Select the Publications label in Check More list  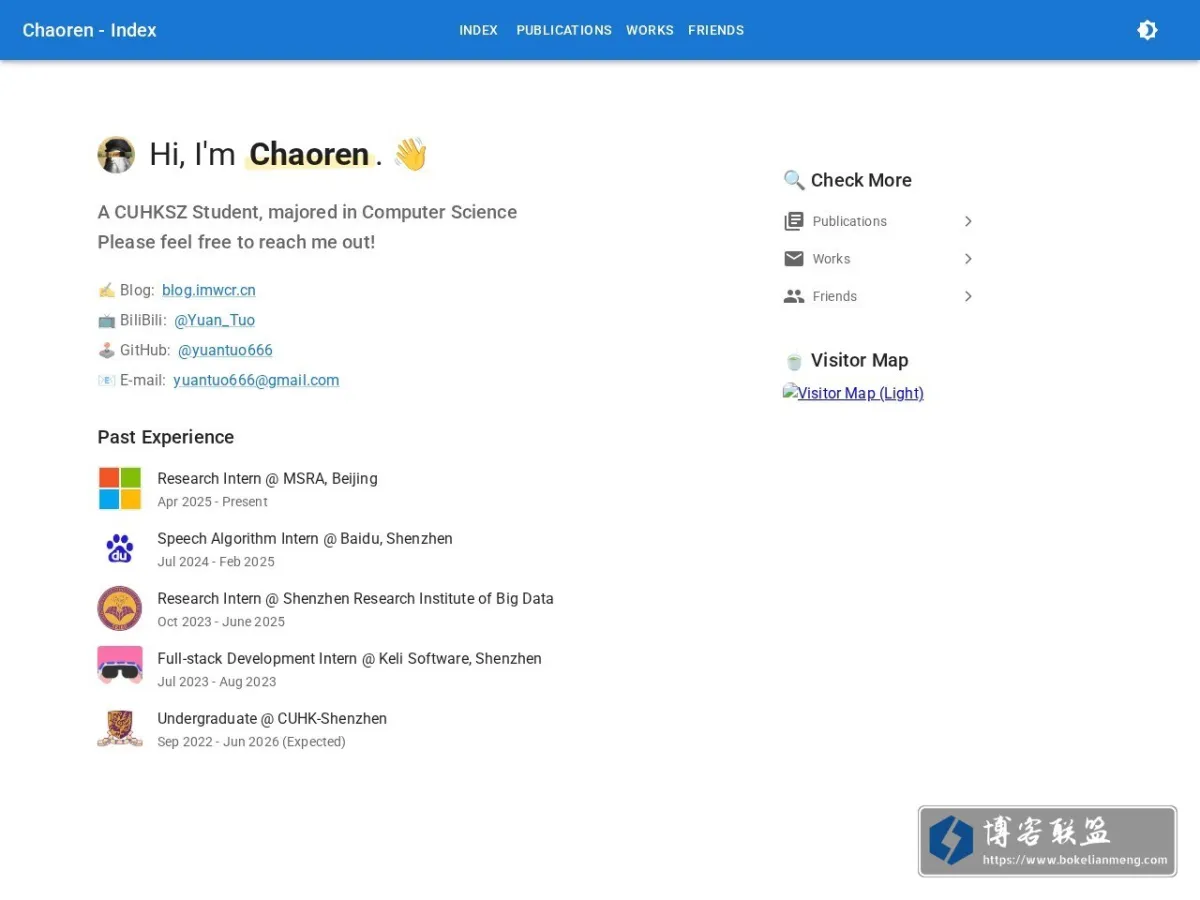point(850,221)
